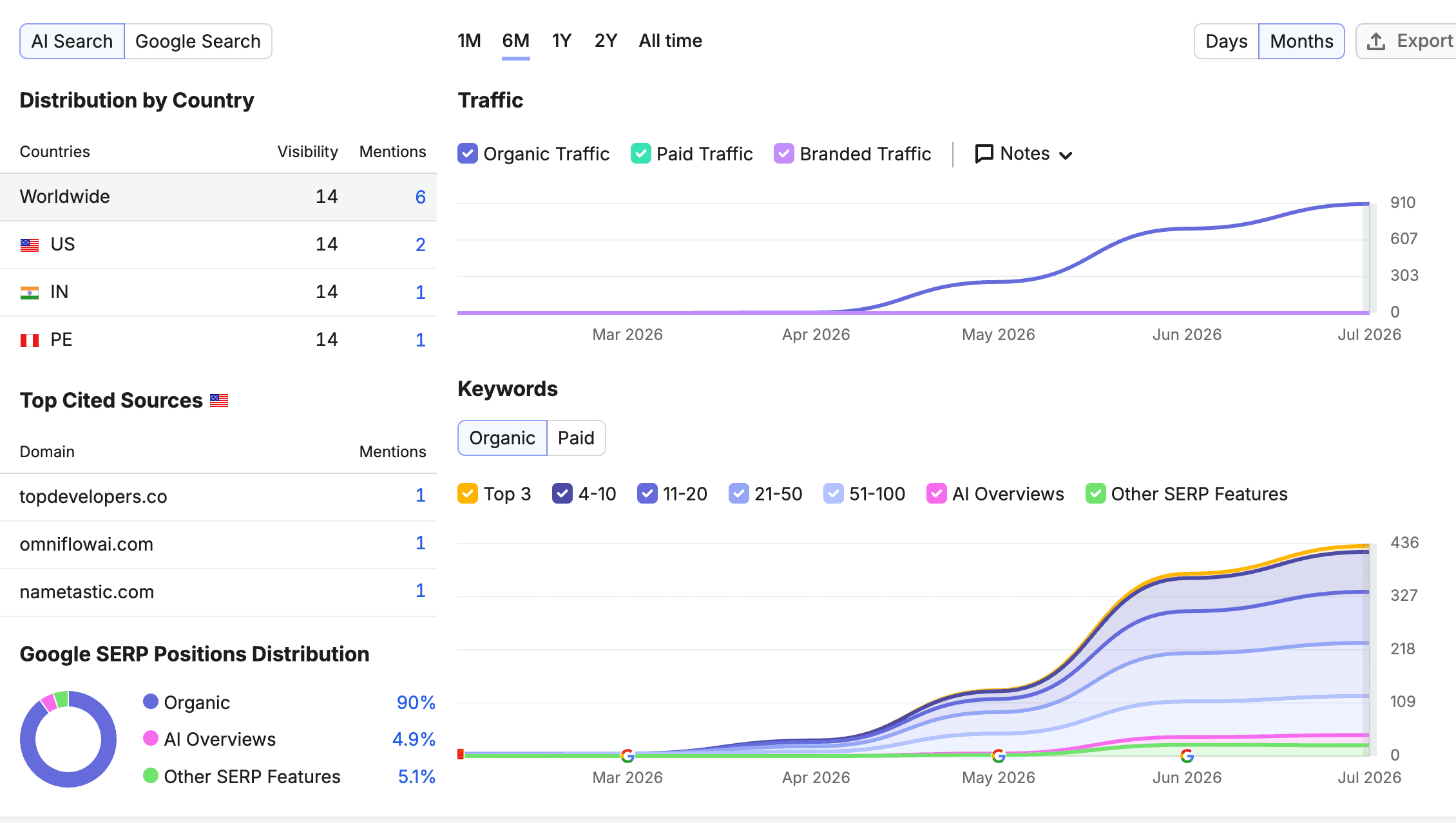Click the Google update marker at Jun 2026
This screenshot has height=823, width=1456.
click(x=1187, y=755)
